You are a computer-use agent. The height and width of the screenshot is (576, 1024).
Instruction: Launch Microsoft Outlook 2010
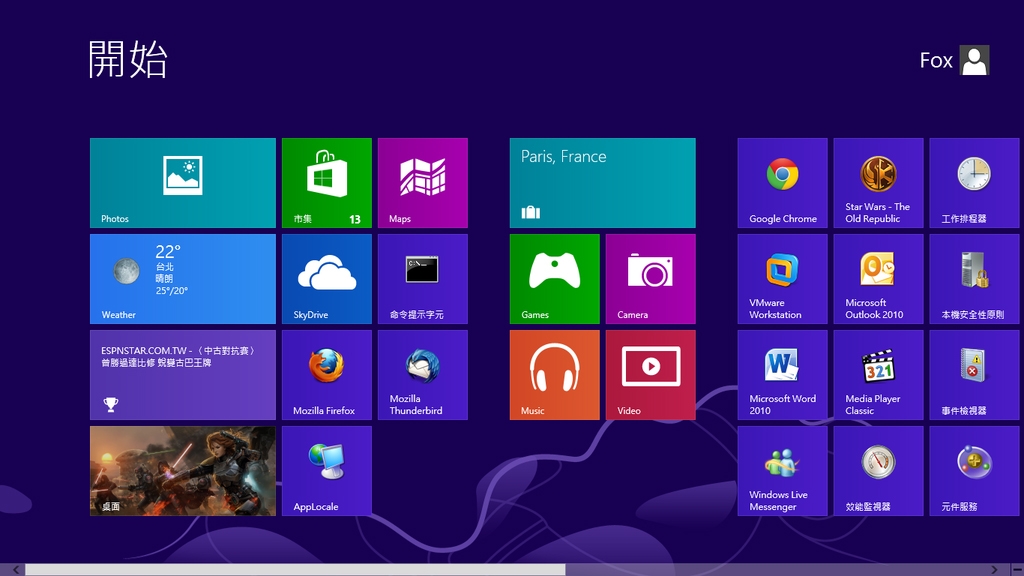[x=878, y=279]
